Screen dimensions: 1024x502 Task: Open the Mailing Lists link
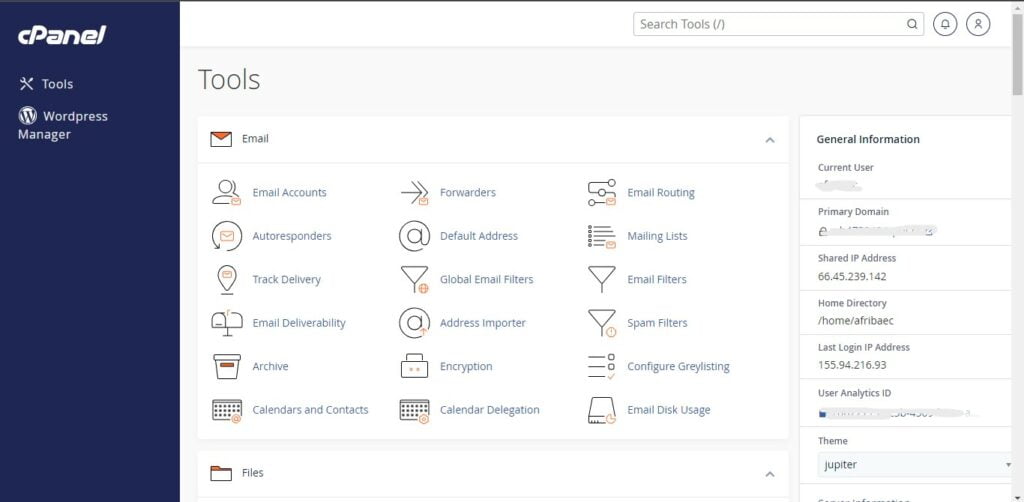[657, 236]
